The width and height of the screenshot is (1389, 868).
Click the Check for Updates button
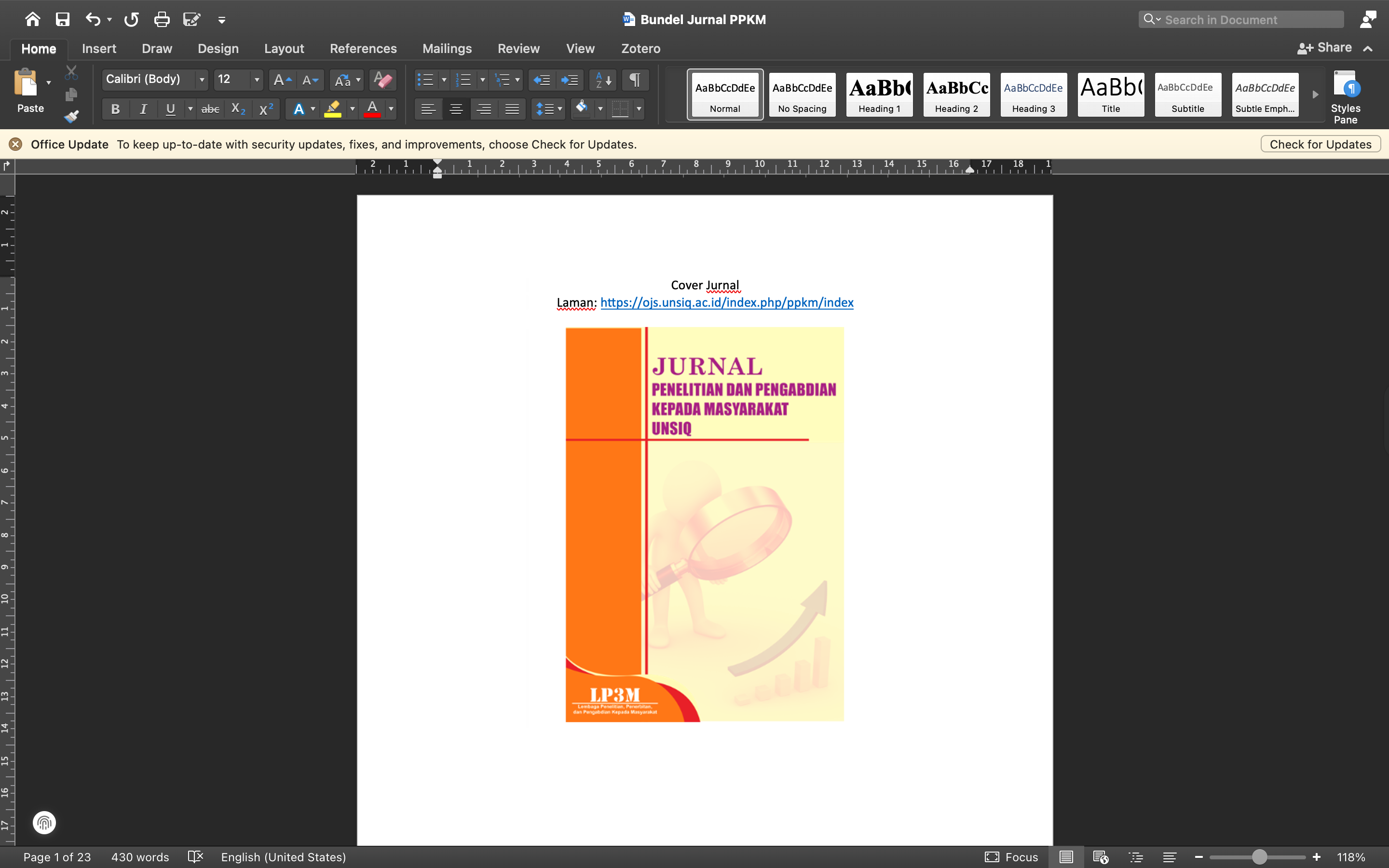click(x=1320, y=144)
